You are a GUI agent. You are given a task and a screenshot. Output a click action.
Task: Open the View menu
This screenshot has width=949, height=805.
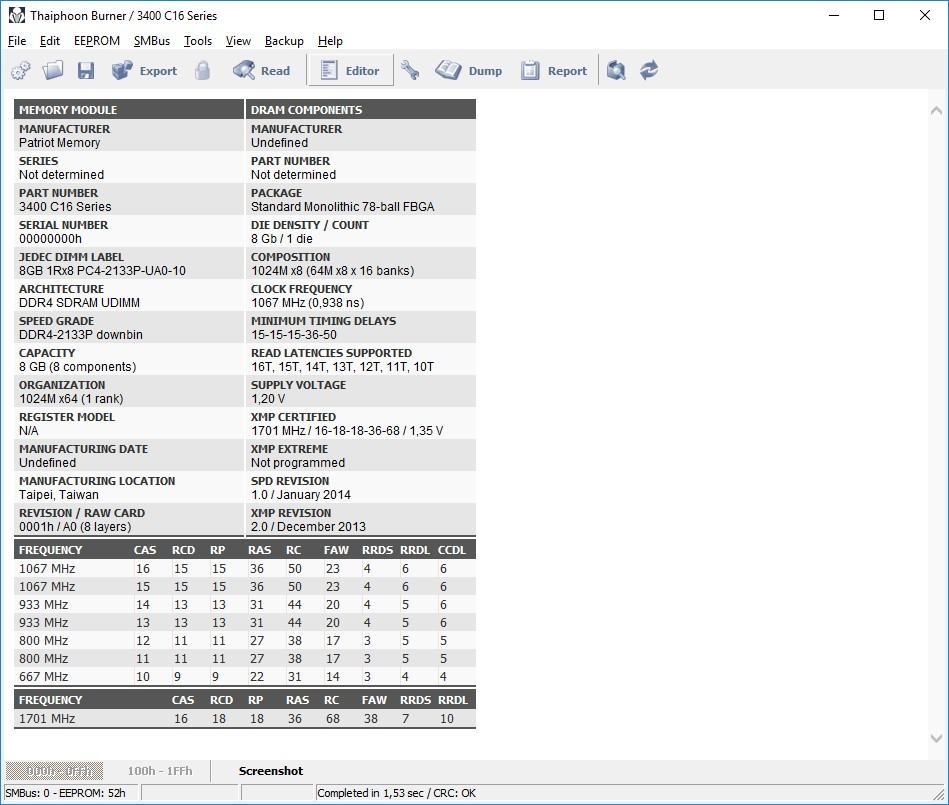click(x=238, y=41)
